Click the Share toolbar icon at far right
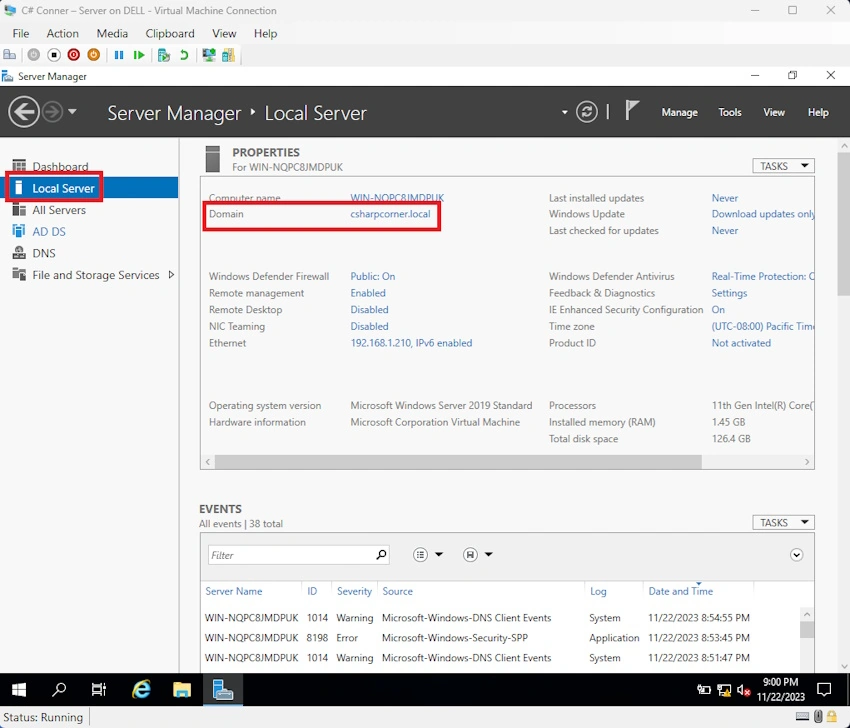 [228, 55]
